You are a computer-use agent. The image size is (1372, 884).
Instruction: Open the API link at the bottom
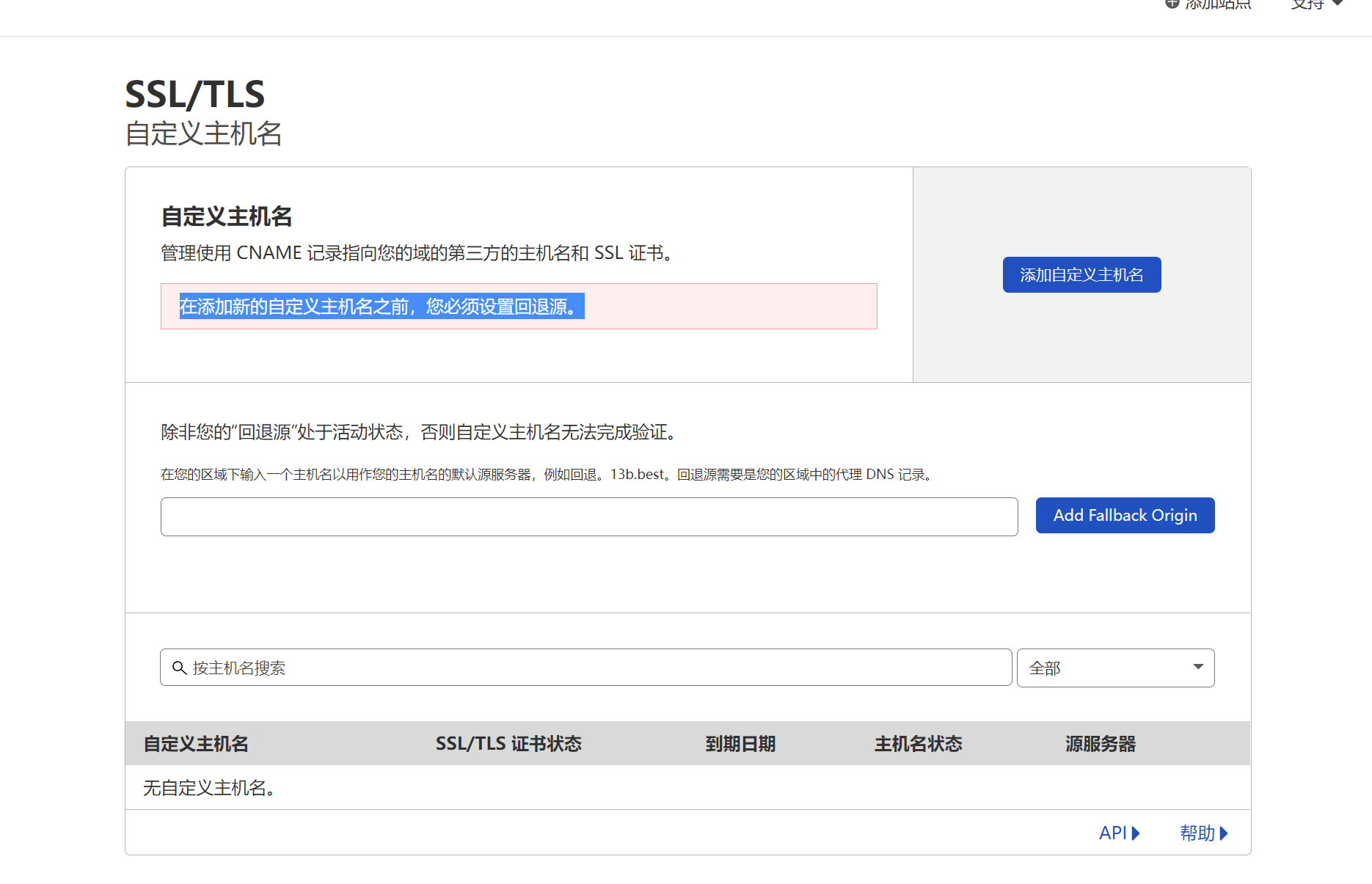pyautogui.click(x=1112, y=833)
